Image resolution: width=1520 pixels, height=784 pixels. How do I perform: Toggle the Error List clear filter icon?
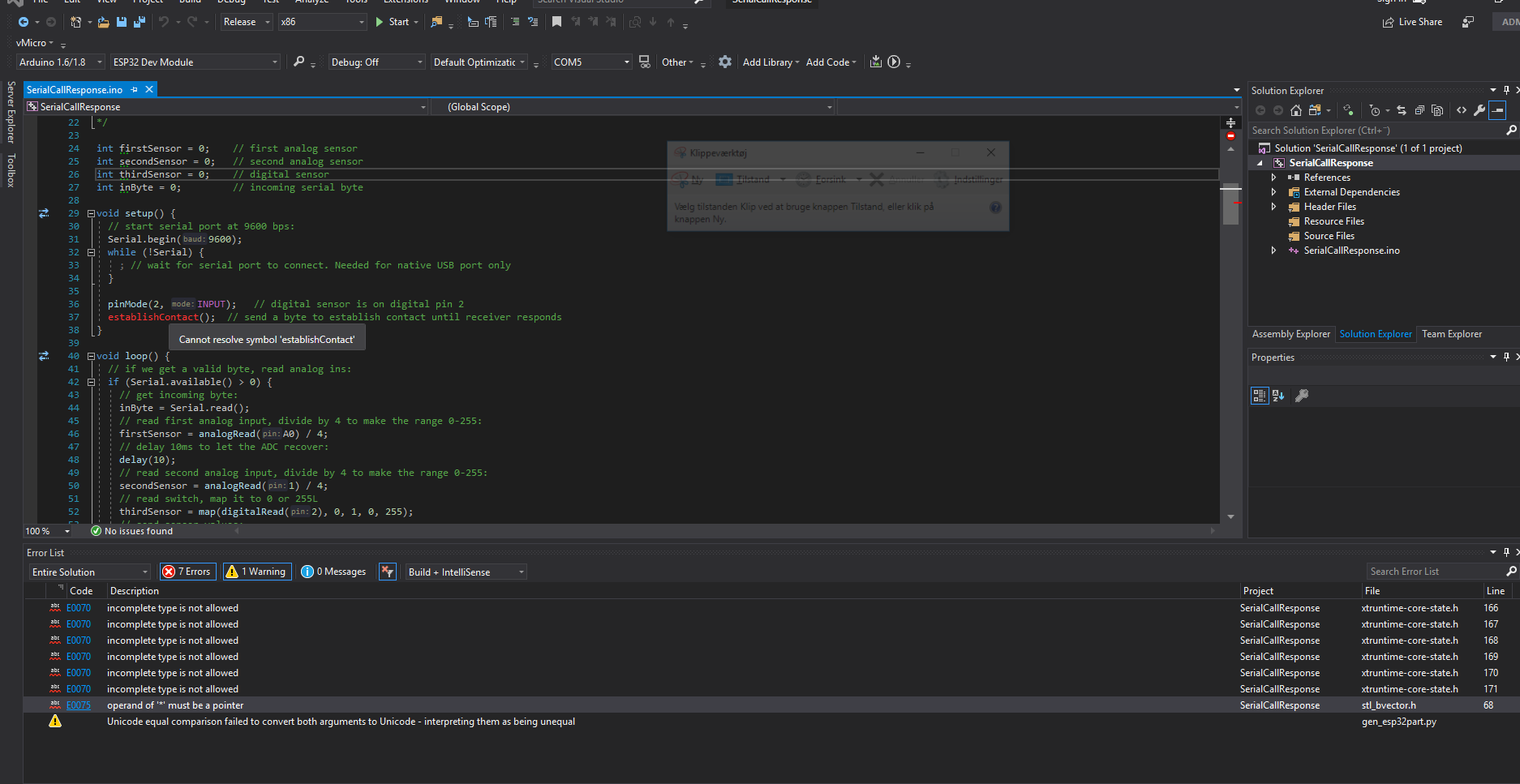pos(388,572)
